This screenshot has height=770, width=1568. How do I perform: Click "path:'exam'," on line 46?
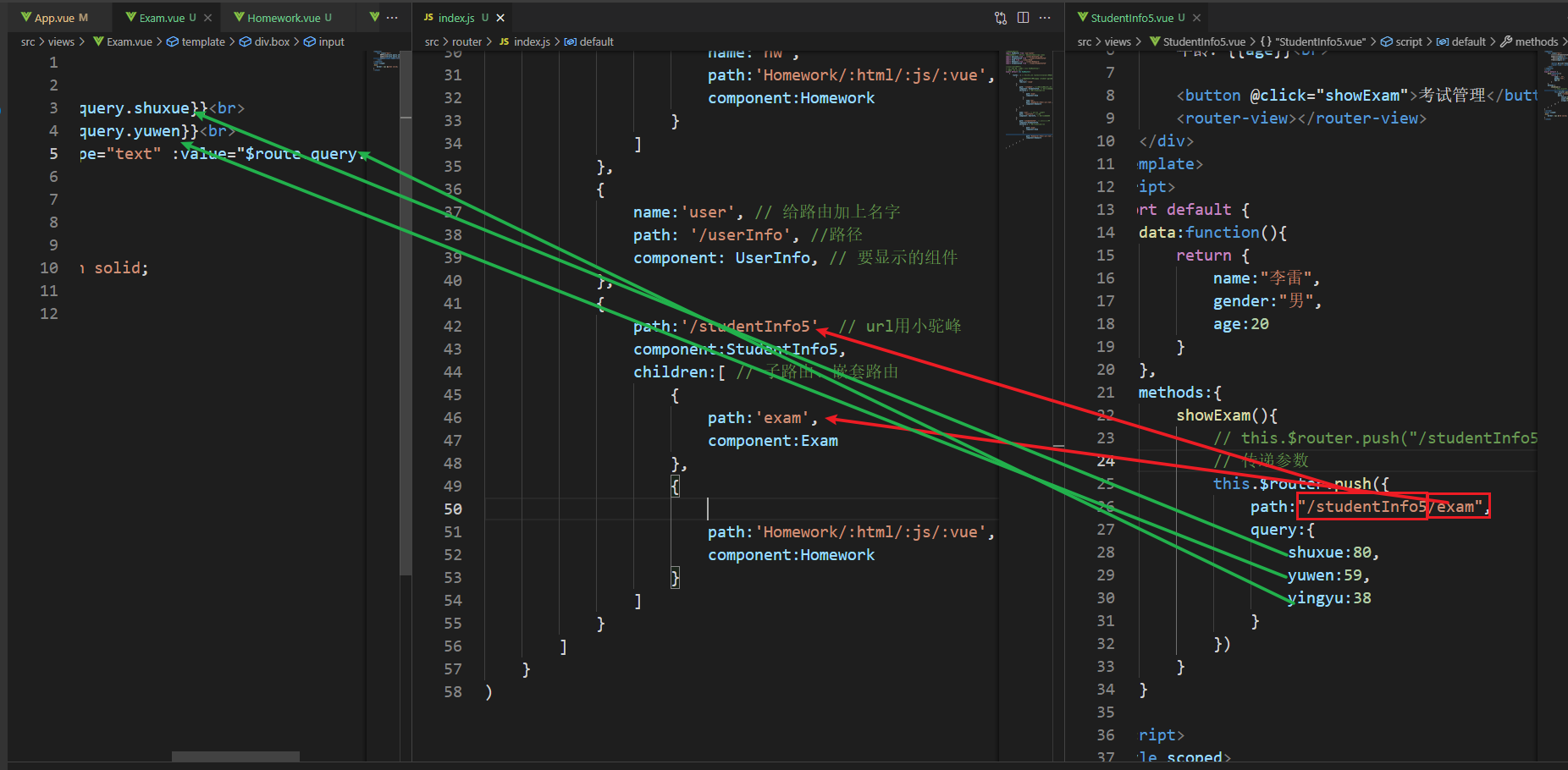(x=763, y=418)
